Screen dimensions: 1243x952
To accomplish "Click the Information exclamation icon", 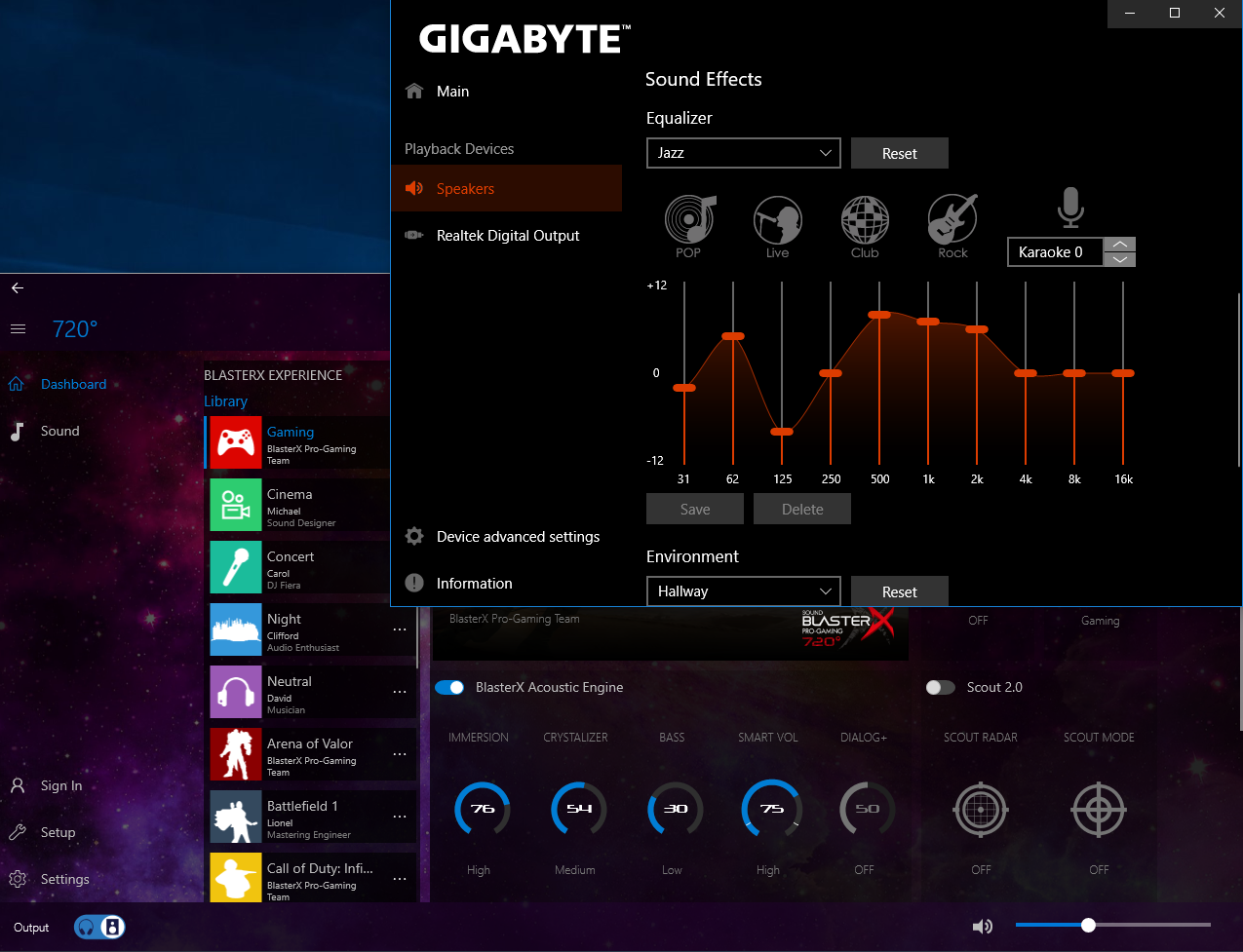I will click(x=414, y=583).
